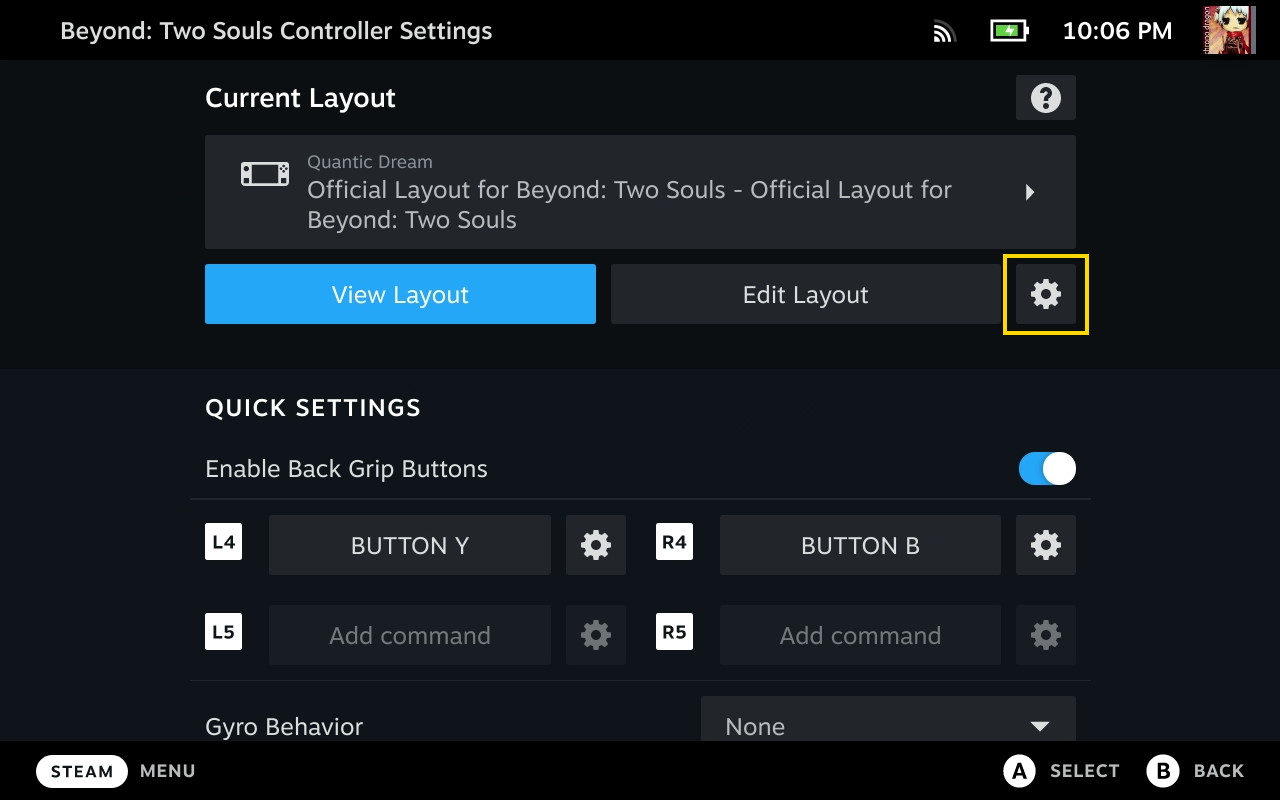Viewport: 1280px width, 800px height.
Task: Change the L4 BUTTON Y binding
Action: click(x=409, y=545)
